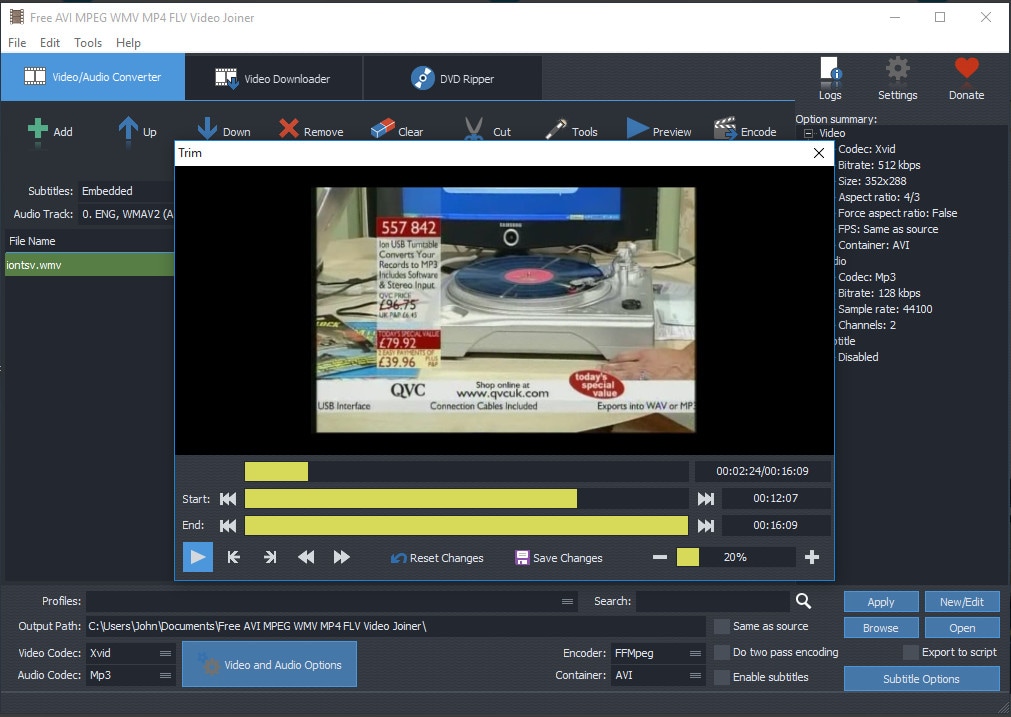
Task: Click the Subtitle Options button
Action: [921, 679]
